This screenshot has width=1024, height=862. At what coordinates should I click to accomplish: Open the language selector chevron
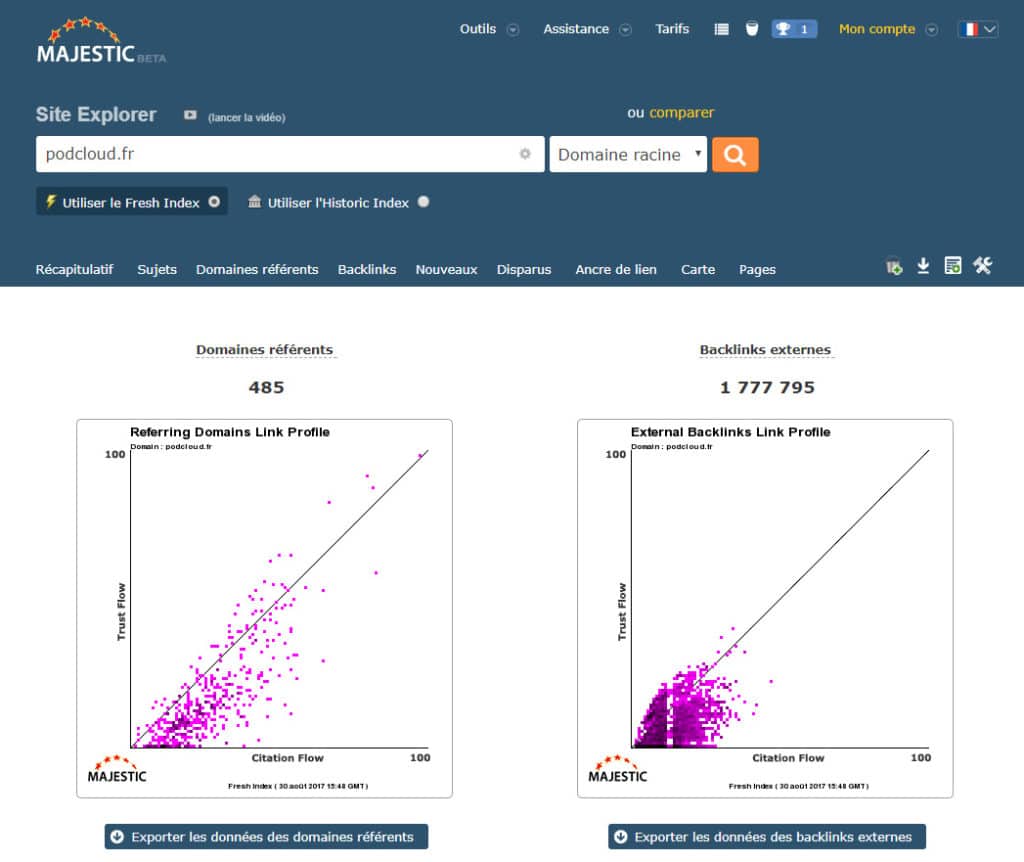pos(990,29)
